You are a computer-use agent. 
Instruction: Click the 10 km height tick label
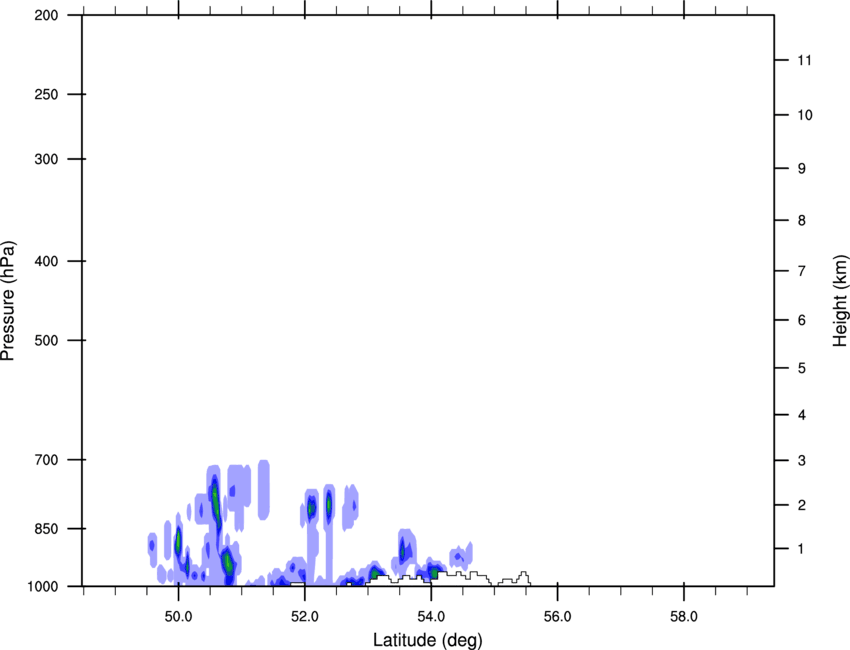805,115
